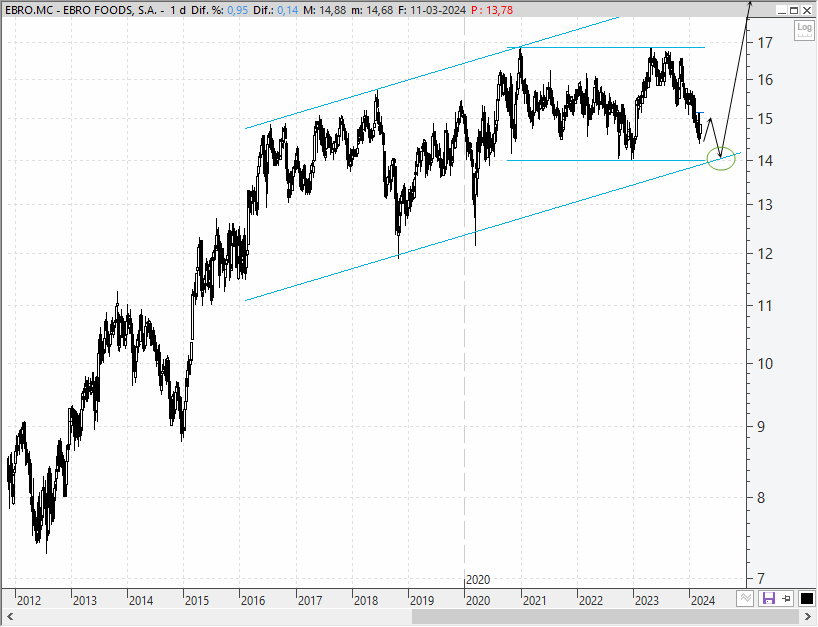
Task: Click the 16 price axis label
Action: coord(765,80)
